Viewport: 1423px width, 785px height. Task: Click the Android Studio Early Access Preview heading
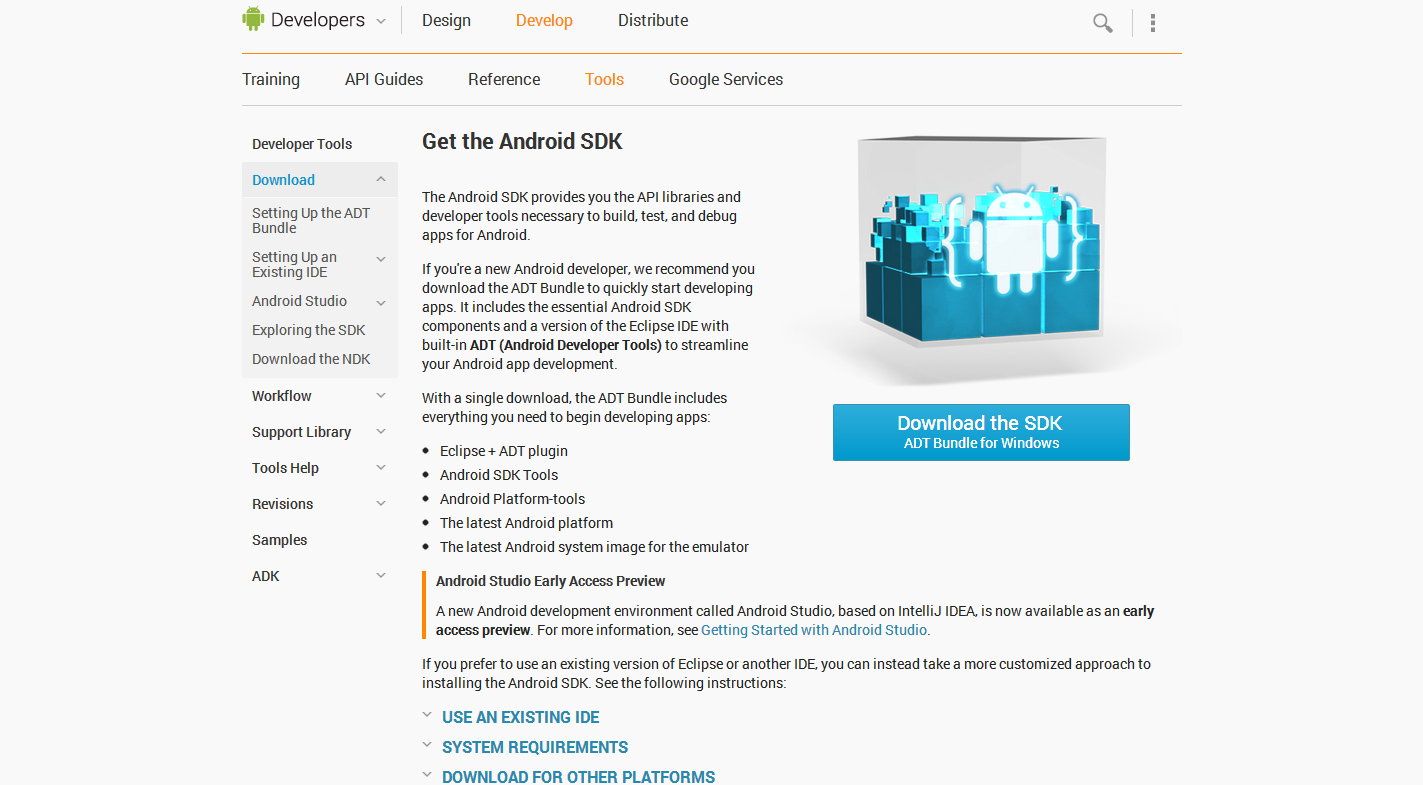[550, 581]
